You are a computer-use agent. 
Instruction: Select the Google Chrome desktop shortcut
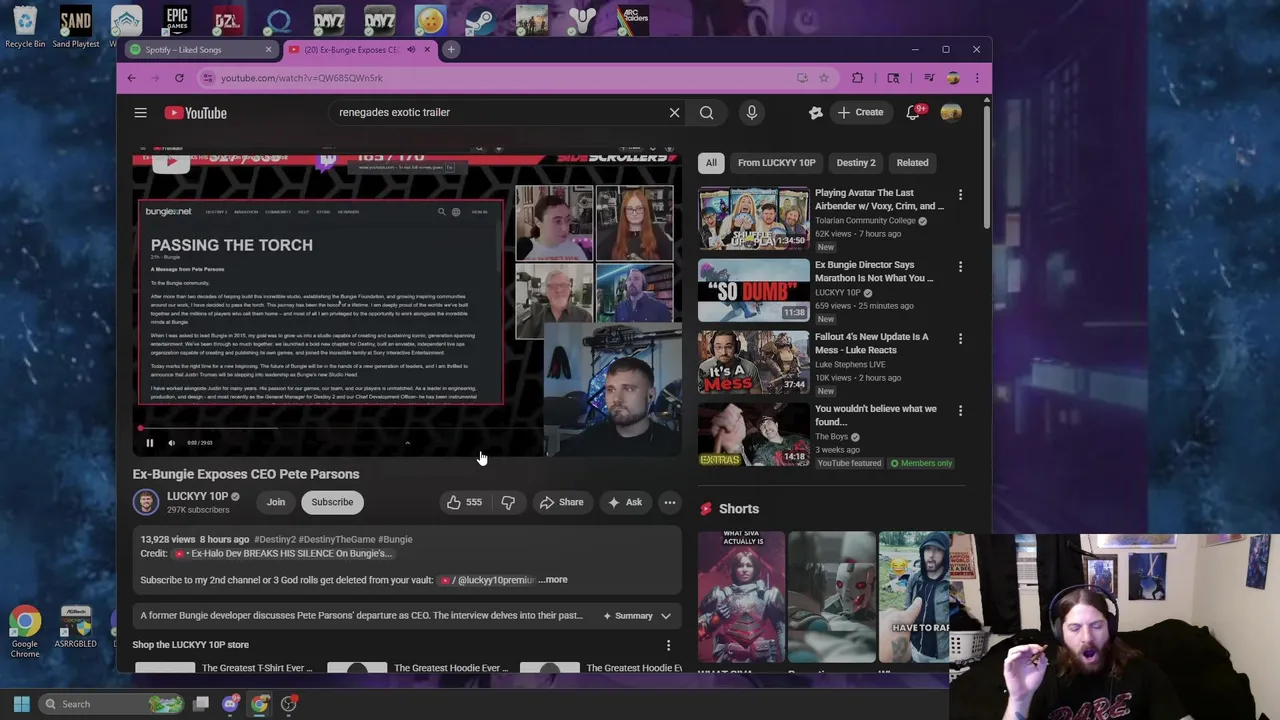click(25, 632)
